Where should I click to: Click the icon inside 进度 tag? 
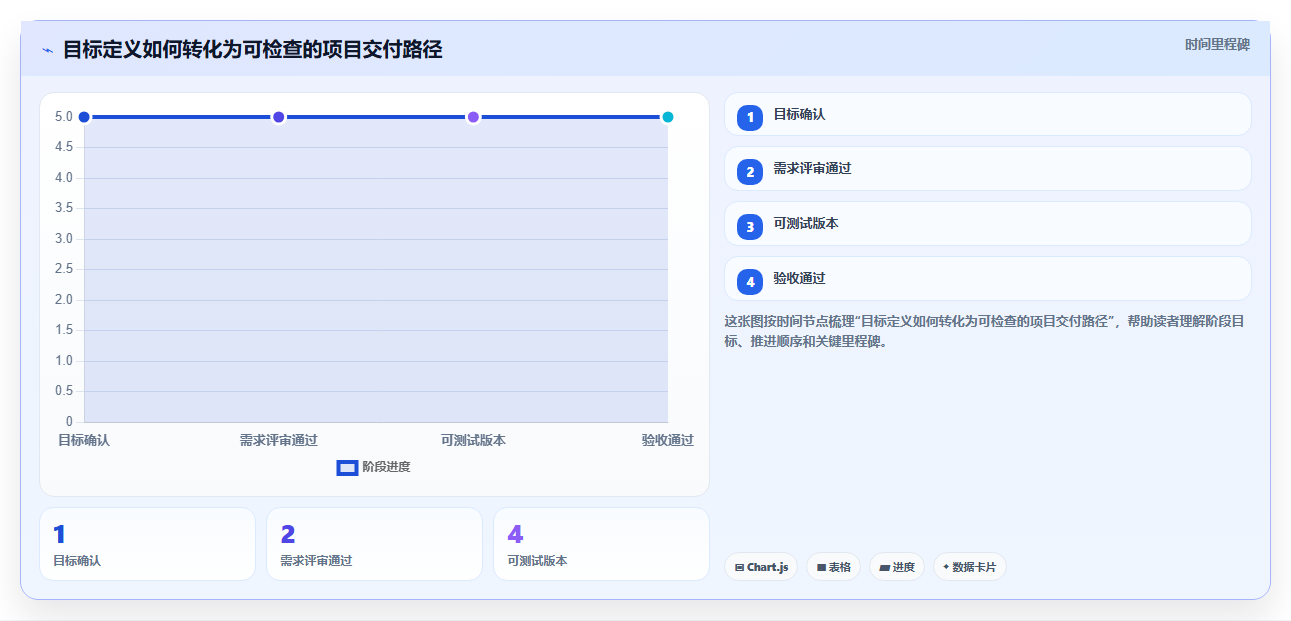click(884, 567)
